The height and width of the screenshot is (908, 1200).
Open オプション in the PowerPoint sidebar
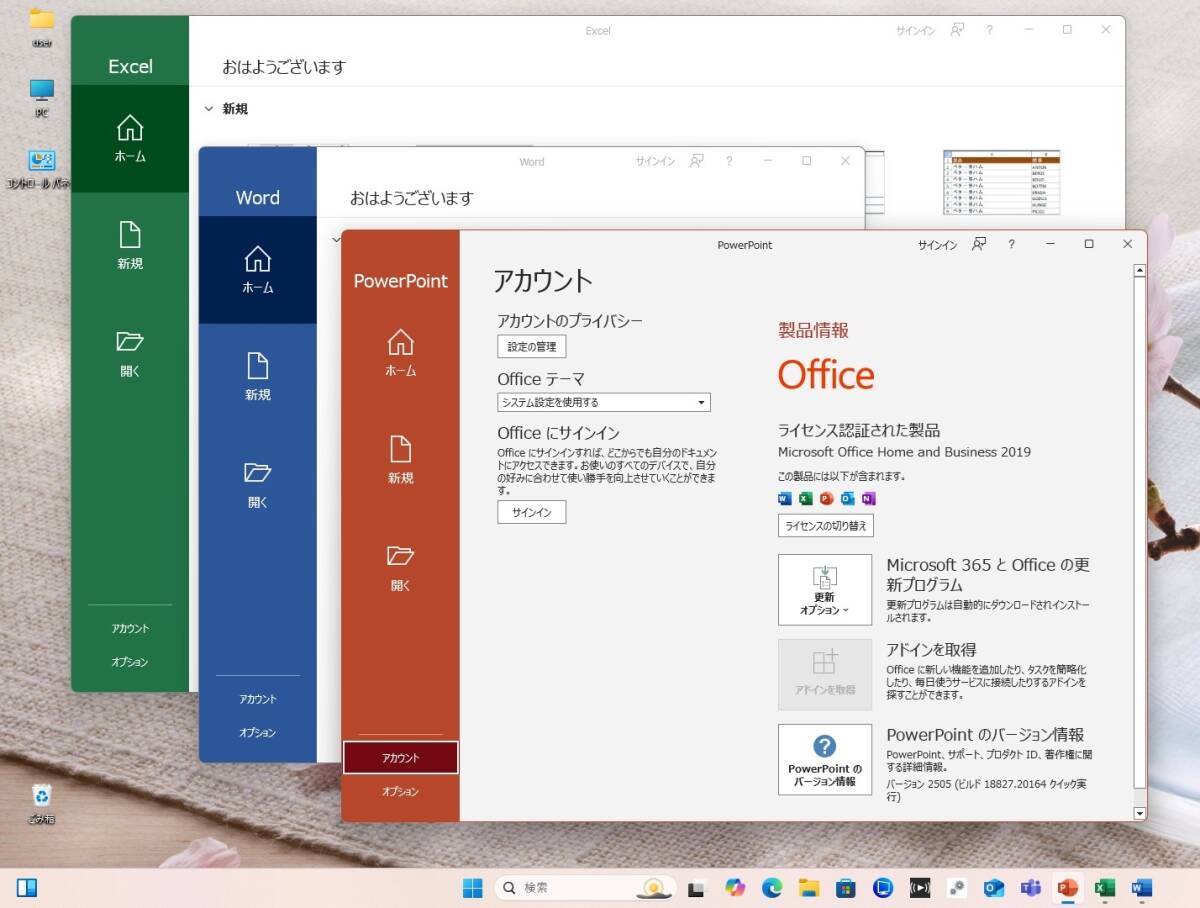[400, 791]
